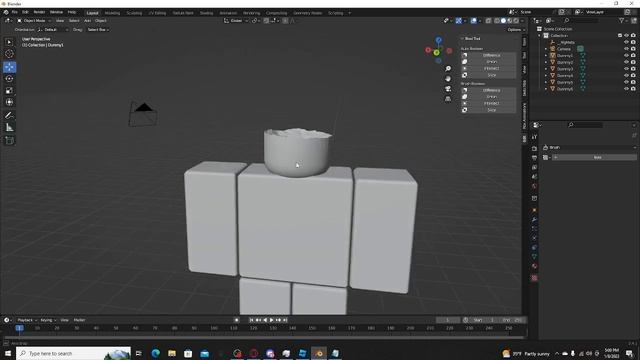Open the Object Data green triangle tab
640x360 pixels.
pos(534,257)
